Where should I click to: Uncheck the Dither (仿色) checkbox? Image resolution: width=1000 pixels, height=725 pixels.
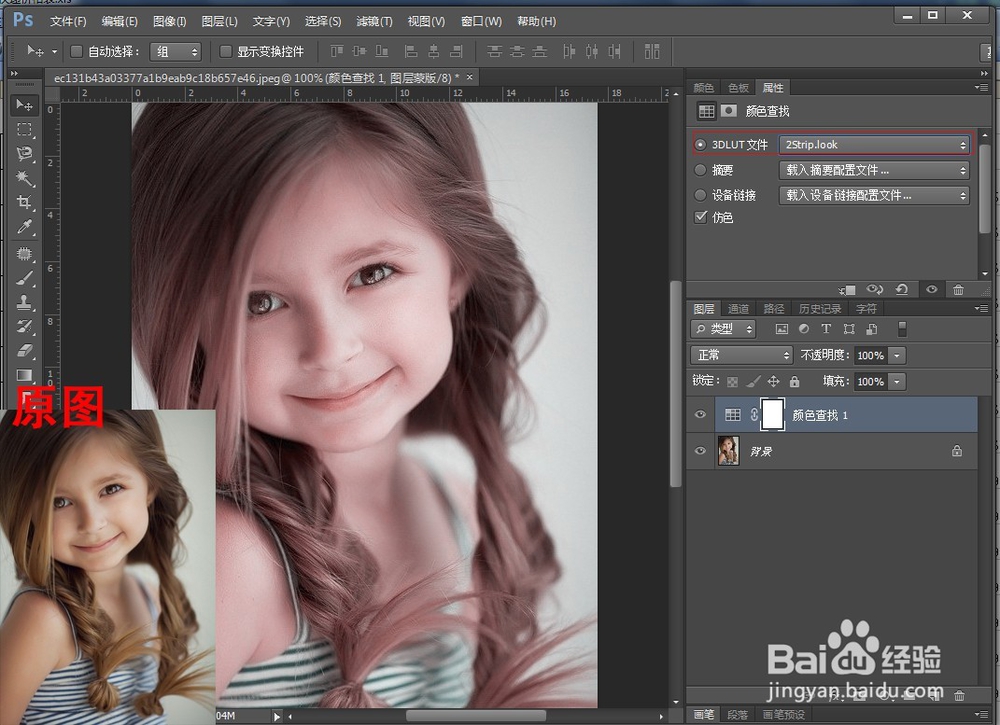point(700,217)
